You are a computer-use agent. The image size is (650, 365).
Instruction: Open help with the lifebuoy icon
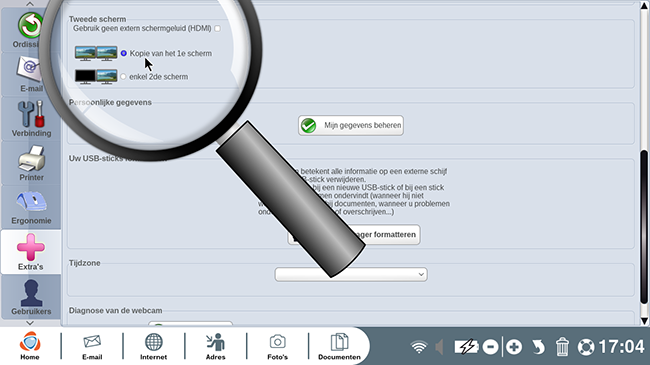pyautogui.click(x=586, y=347)
